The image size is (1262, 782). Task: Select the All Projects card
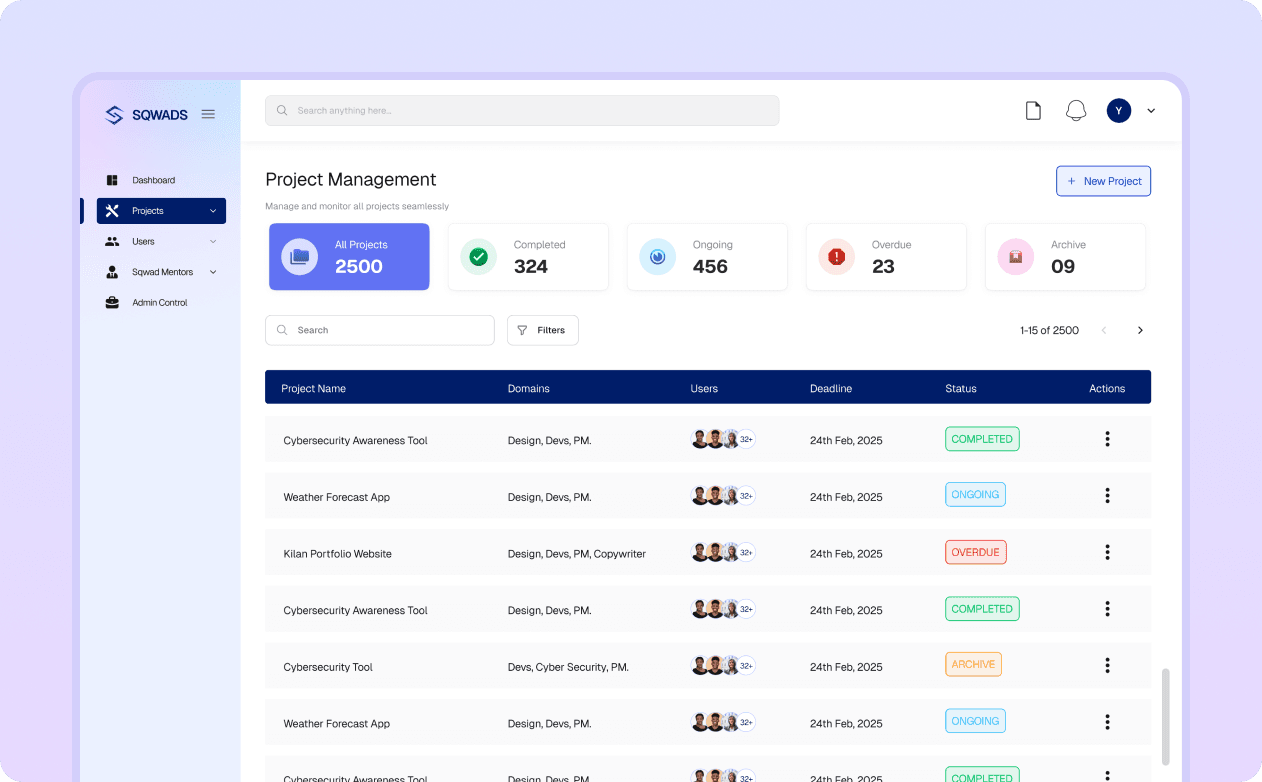point(348,256)
